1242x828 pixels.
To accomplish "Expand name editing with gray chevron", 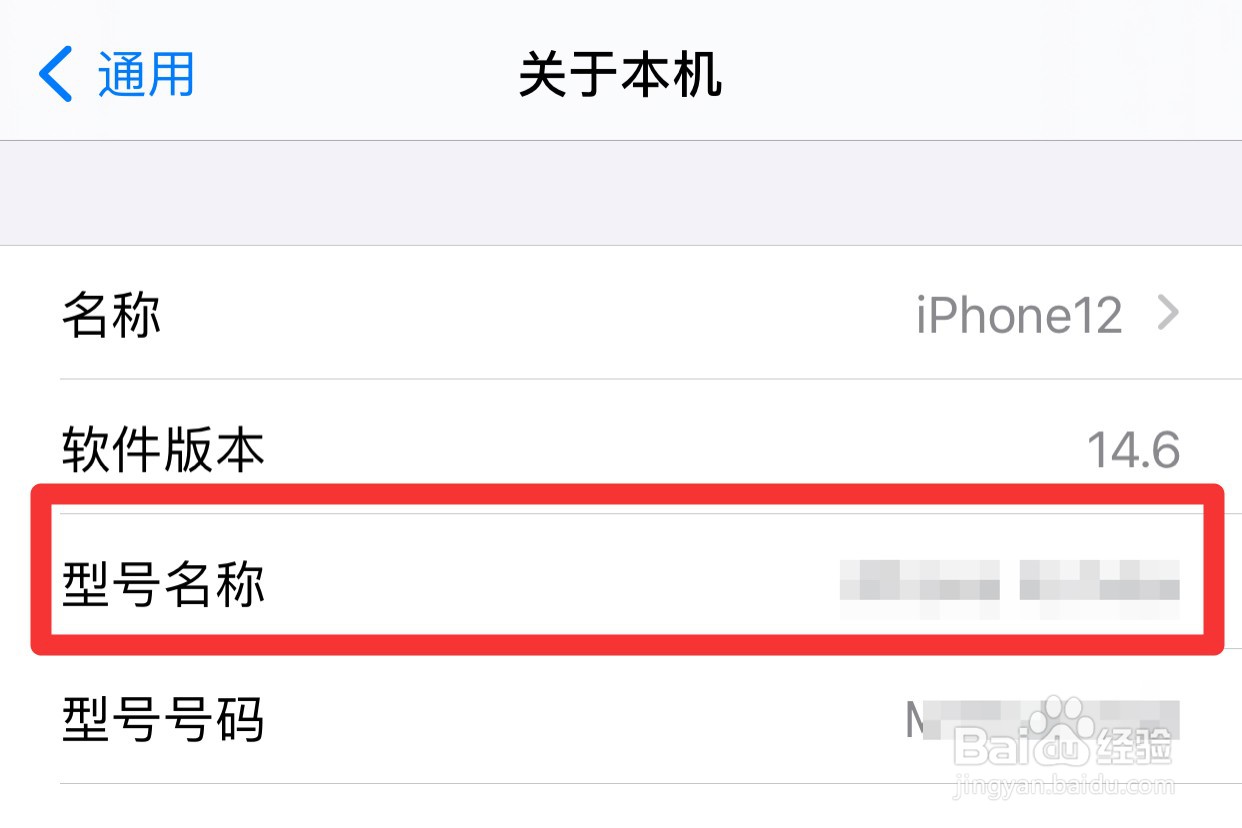I will (1168, 315).
